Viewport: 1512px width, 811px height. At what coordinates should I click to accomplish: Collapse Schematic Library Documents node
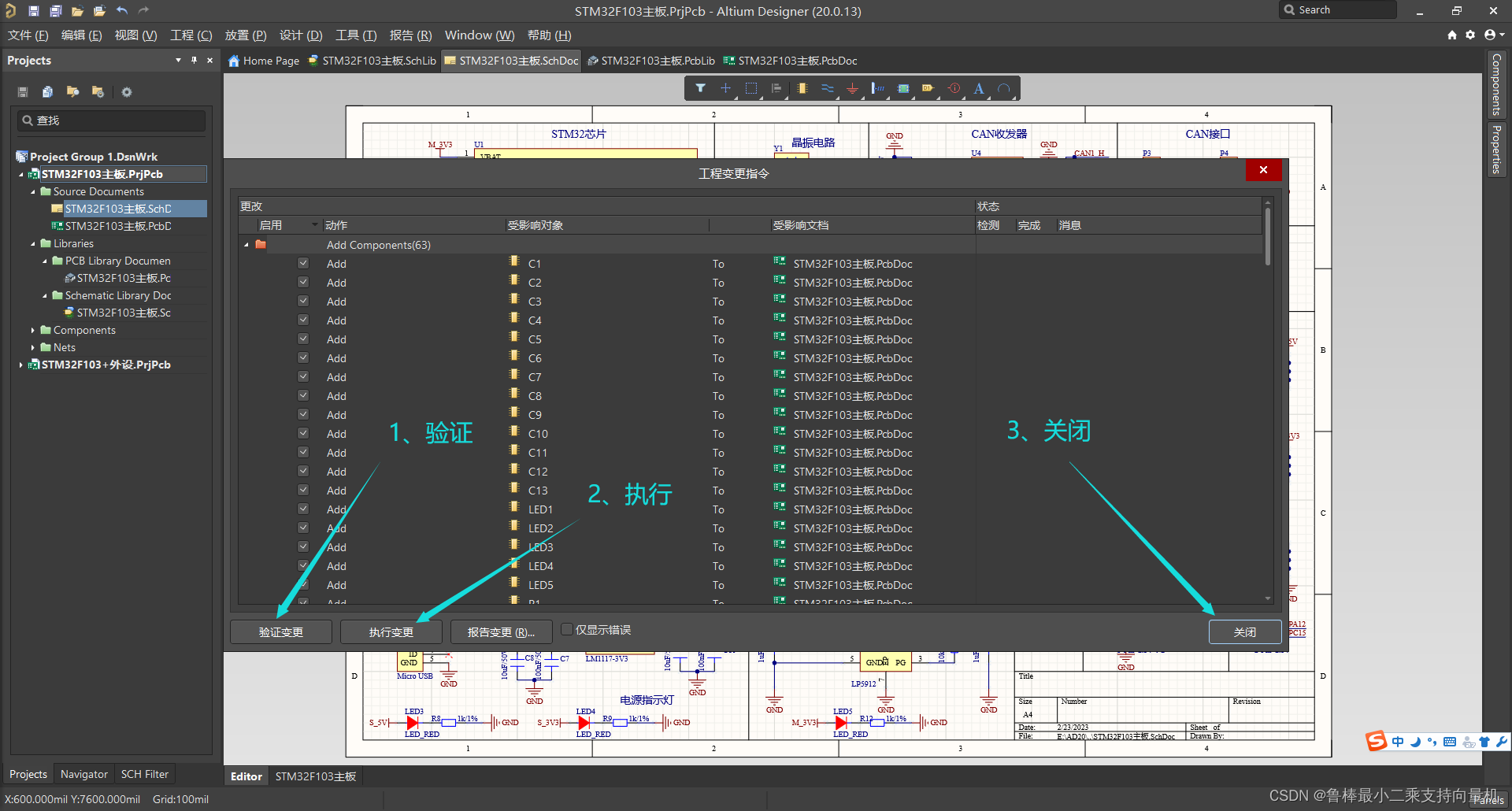[x=45, y=295]
